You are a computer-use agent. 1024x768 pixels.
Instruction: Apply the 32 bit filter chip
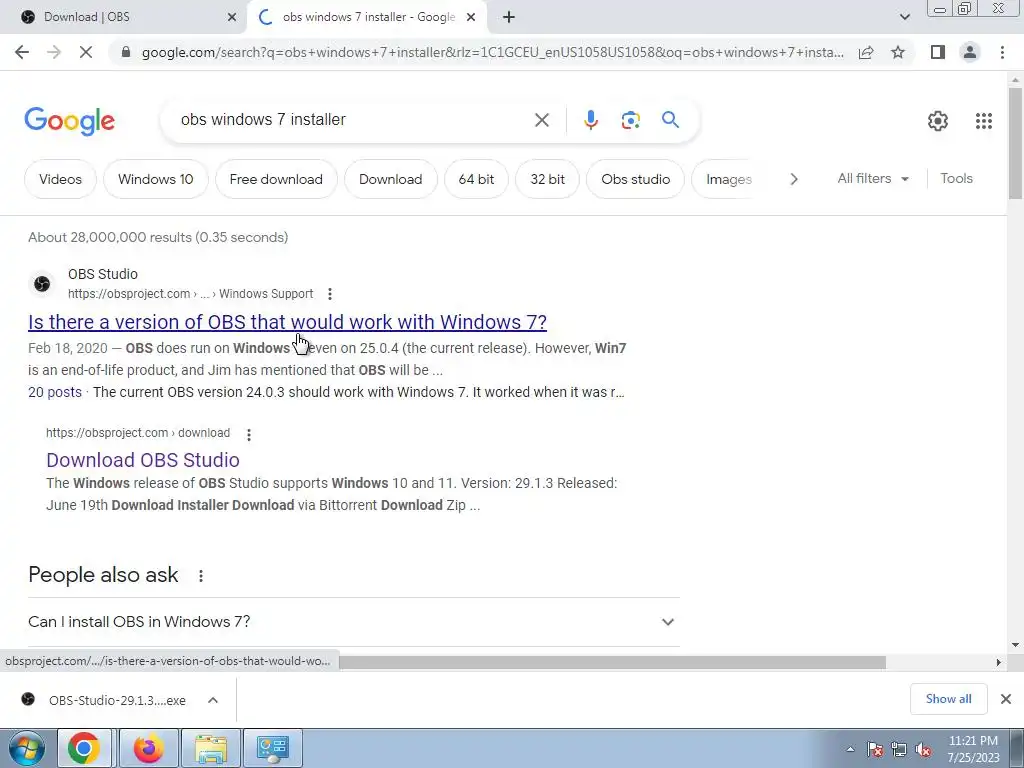(547, 179)
